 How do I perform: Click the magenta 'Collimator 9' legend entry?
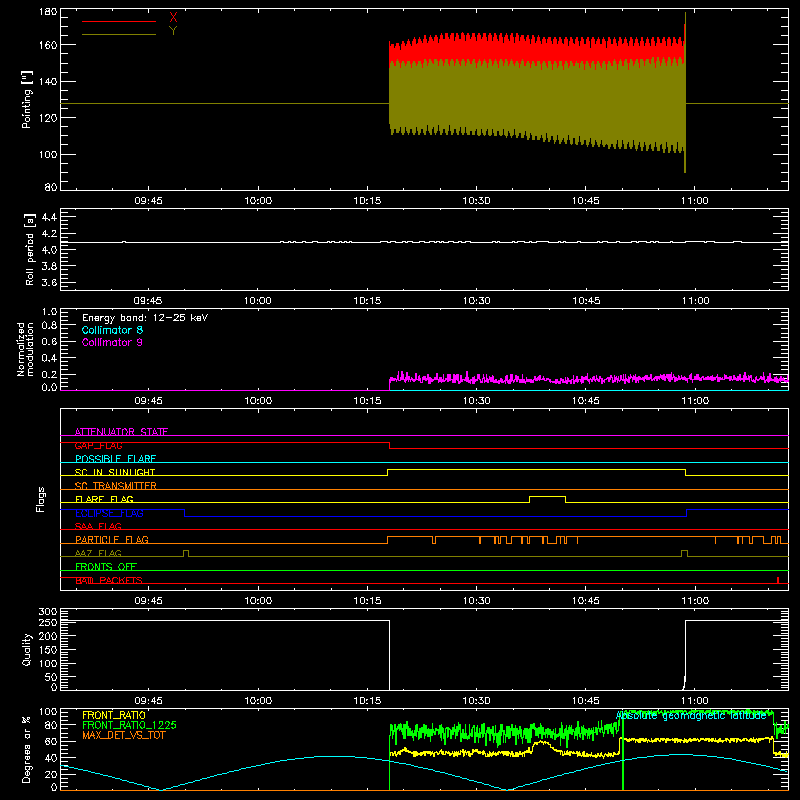(112, 342)
